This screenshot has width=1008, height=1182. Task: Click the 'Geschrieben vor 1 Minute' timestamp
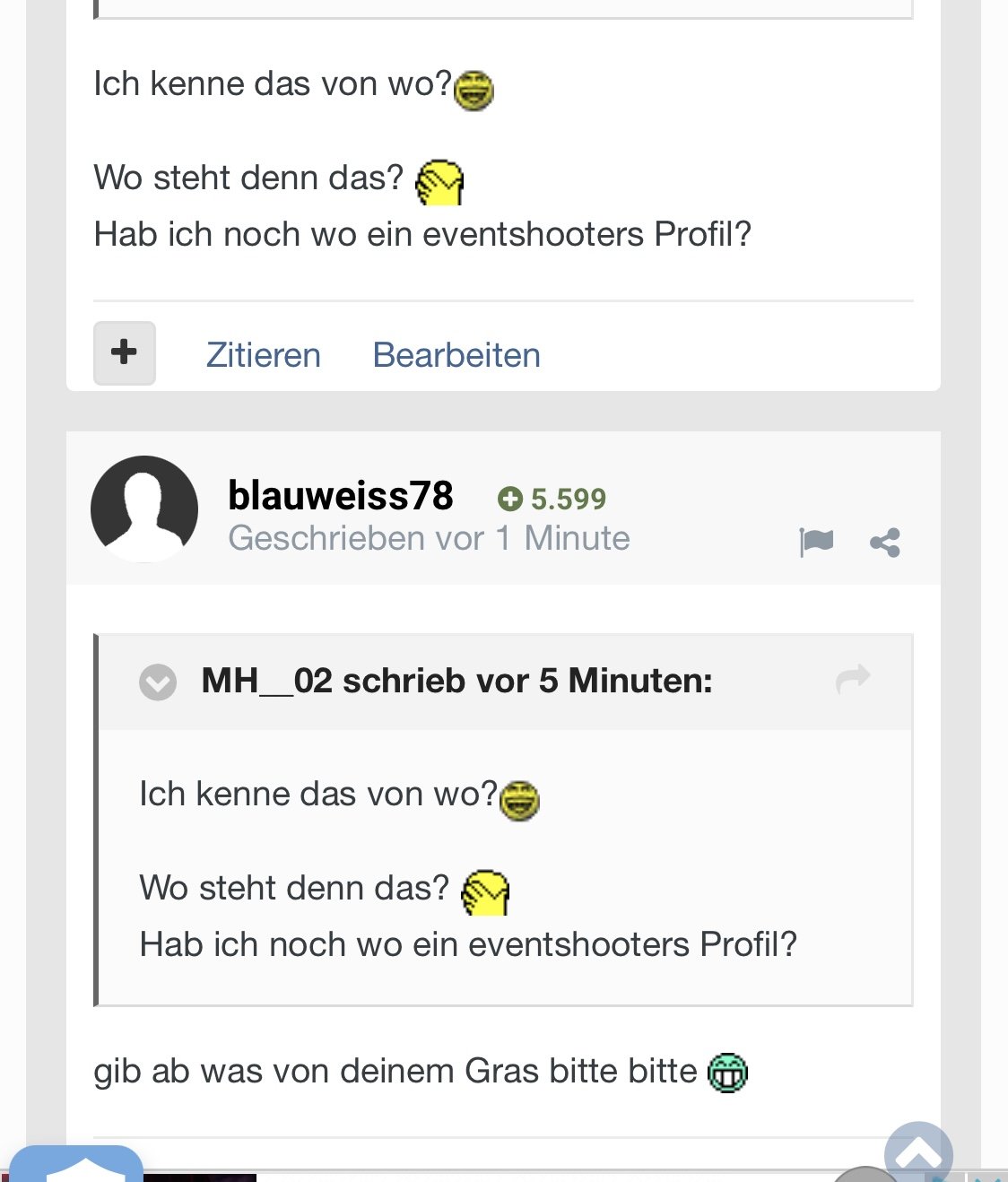429,538
